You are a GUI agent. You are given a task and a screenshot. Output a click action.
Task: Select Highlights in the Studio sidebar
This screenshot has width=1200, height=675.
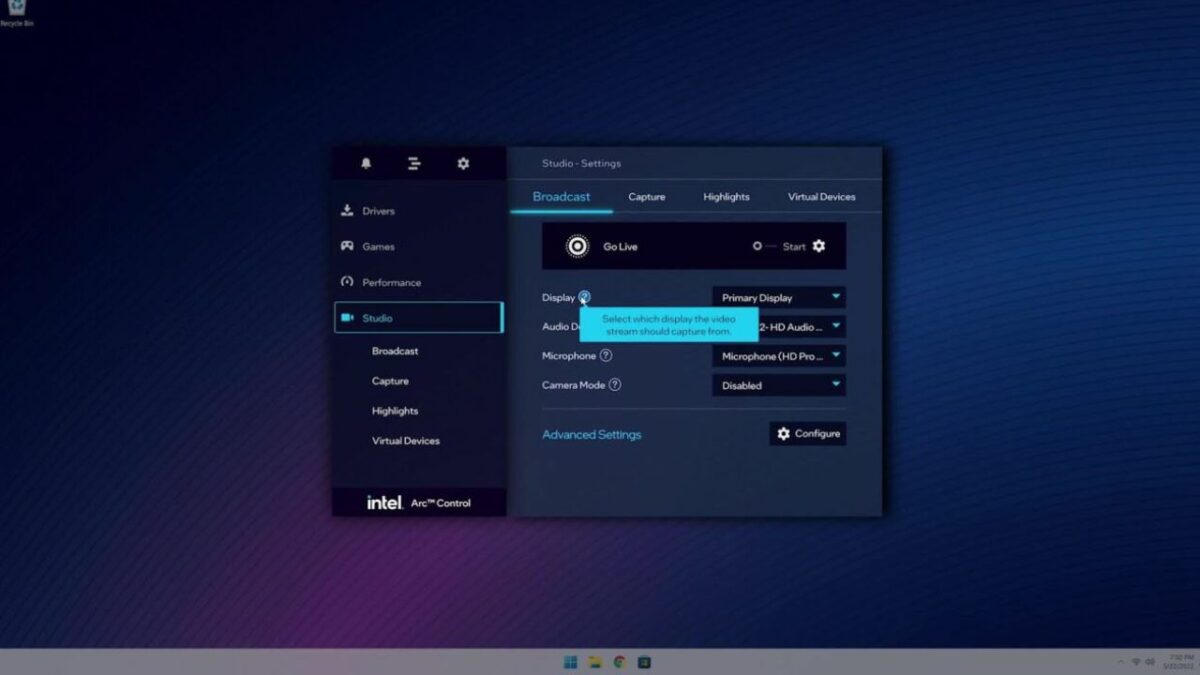pos(395,410)
